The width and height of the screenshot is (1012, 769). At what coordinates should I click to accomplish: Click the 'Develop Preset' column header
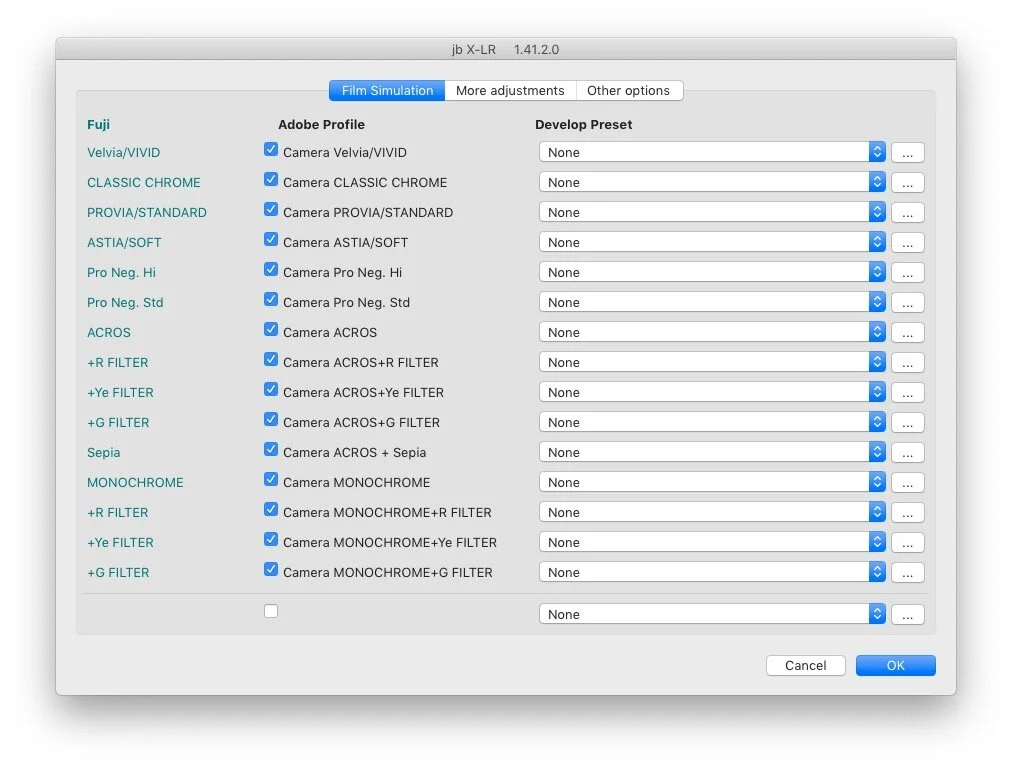pos(583,125)
